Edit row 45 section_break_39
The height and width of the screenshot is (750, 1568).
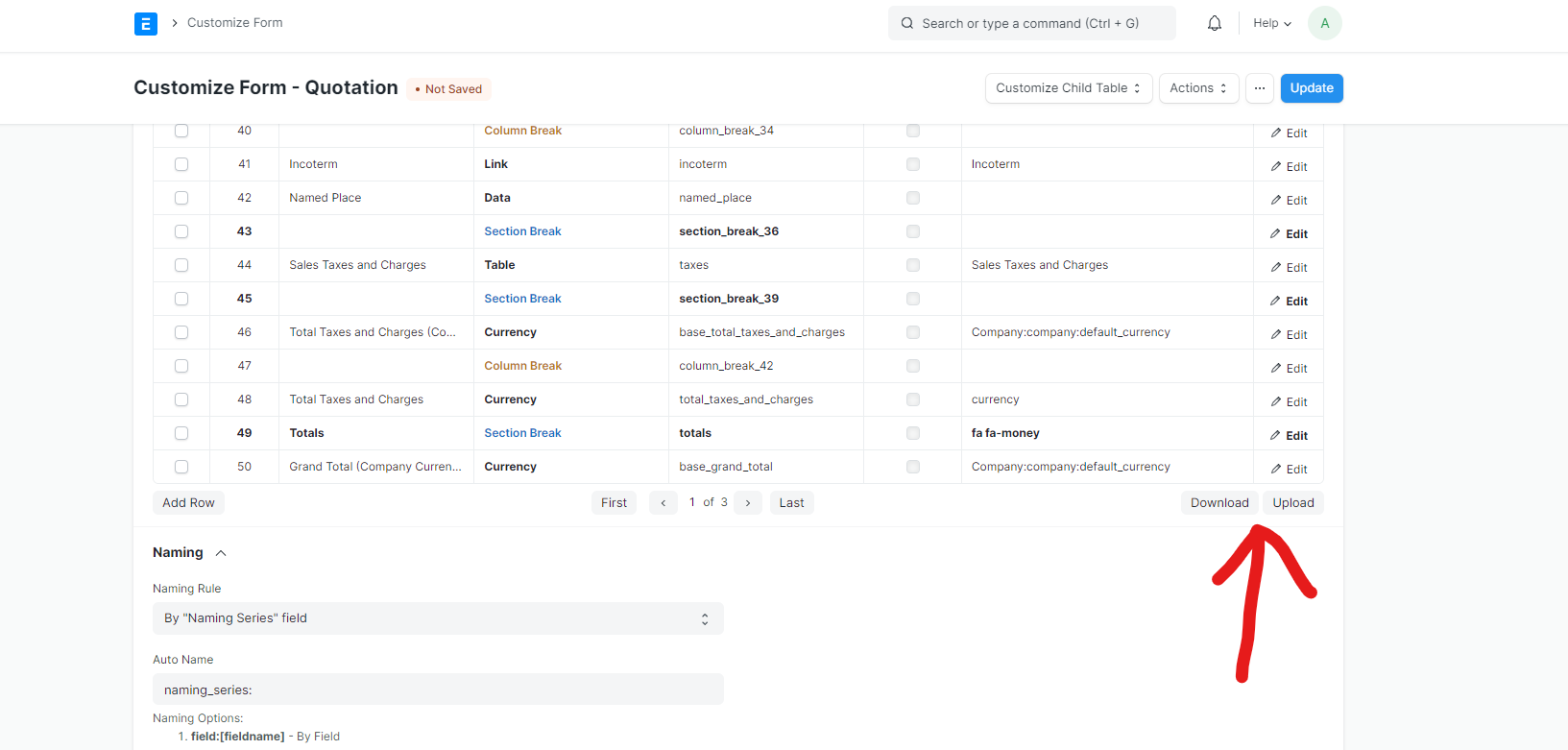(x=1289, y=302)
